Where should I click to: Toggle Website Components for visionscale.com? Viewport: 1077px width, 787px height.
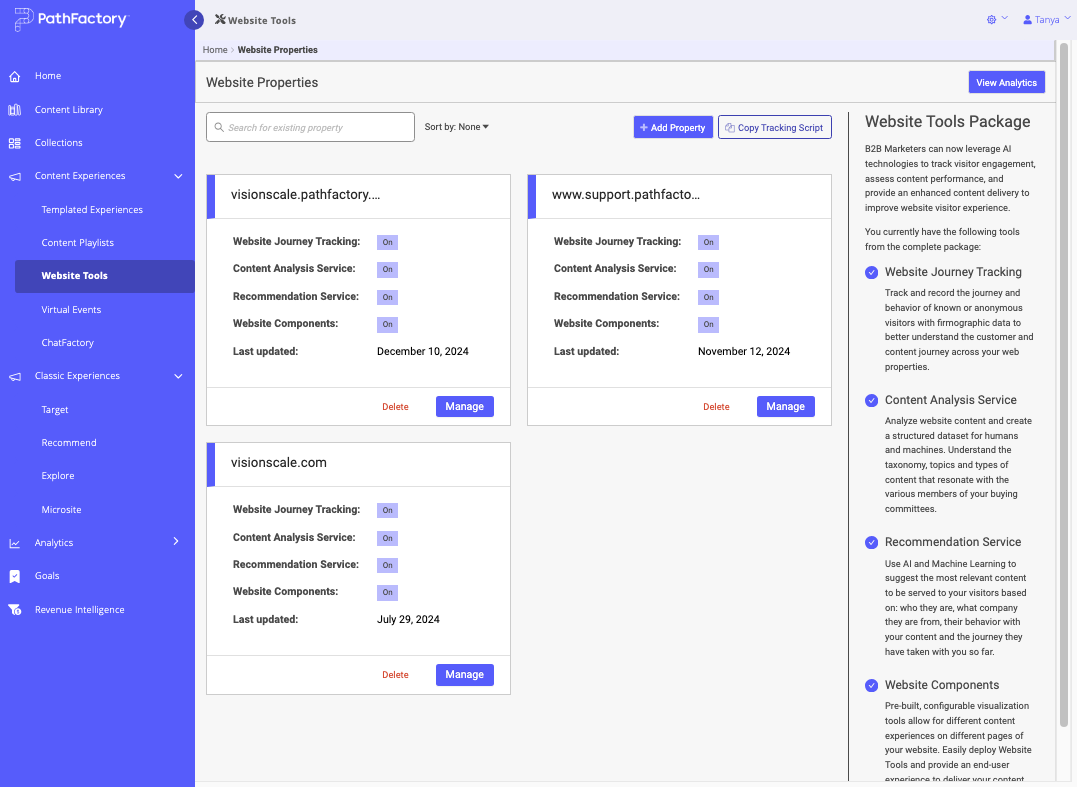tap(387, 592)
